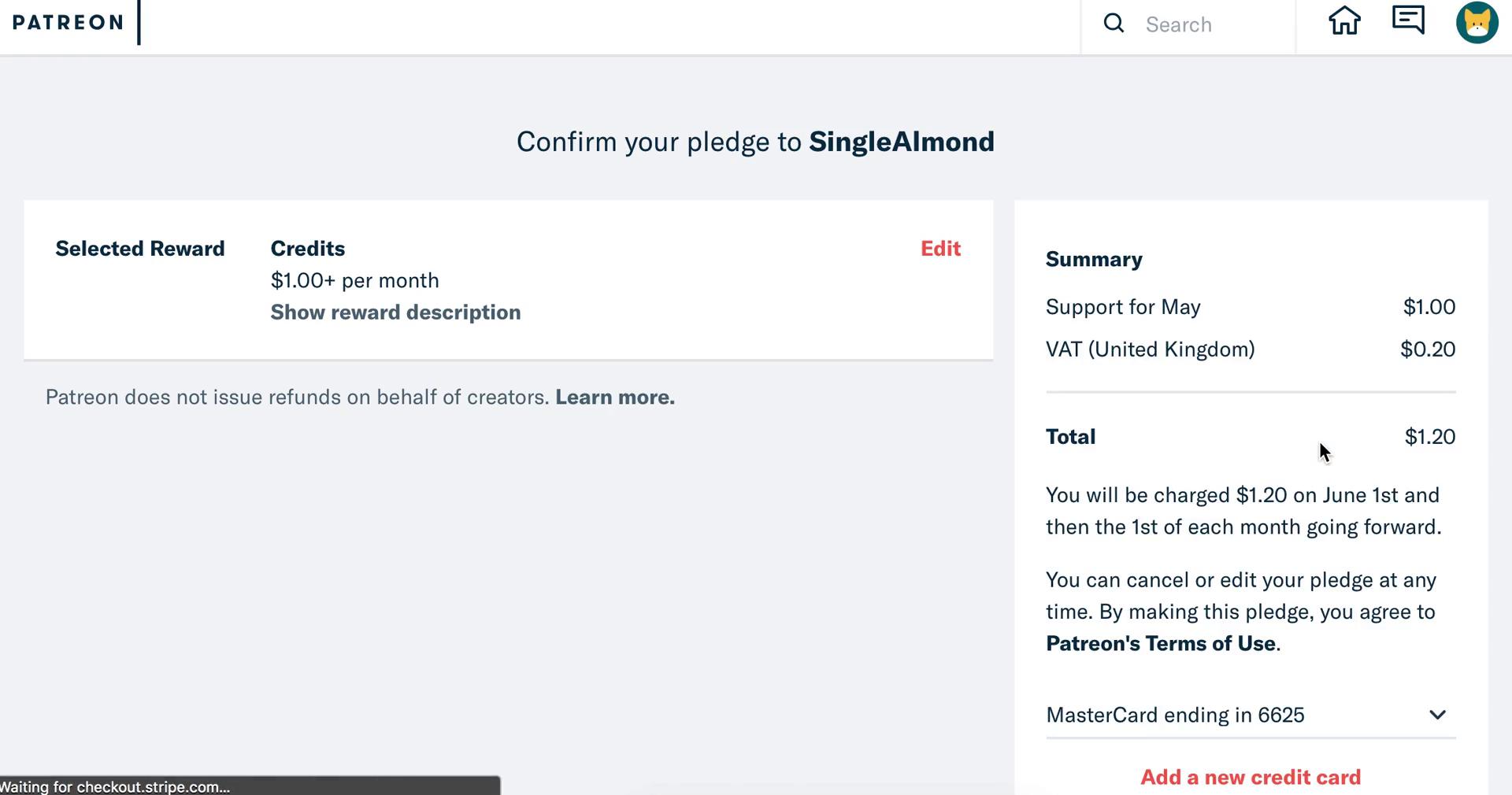This screenshot has height=795, width=1512.
Task: Select the Credits reward title
Action: point(308,249)
